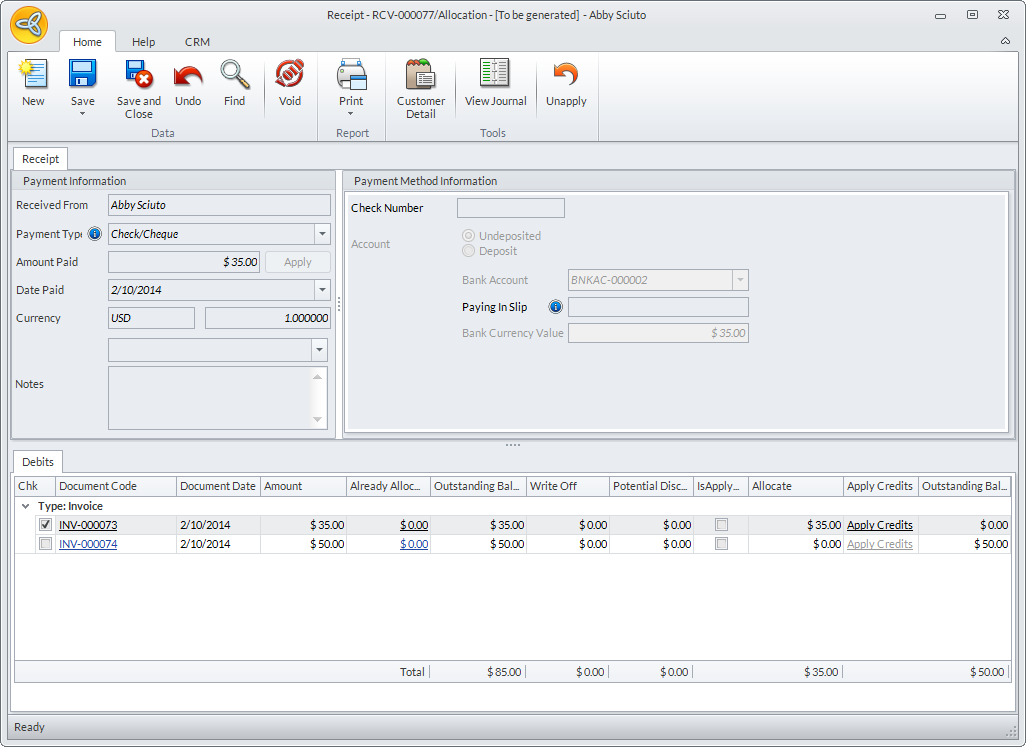Open the Payment Type dropdown
This screenshot has width=1026, height=747.
322,234
